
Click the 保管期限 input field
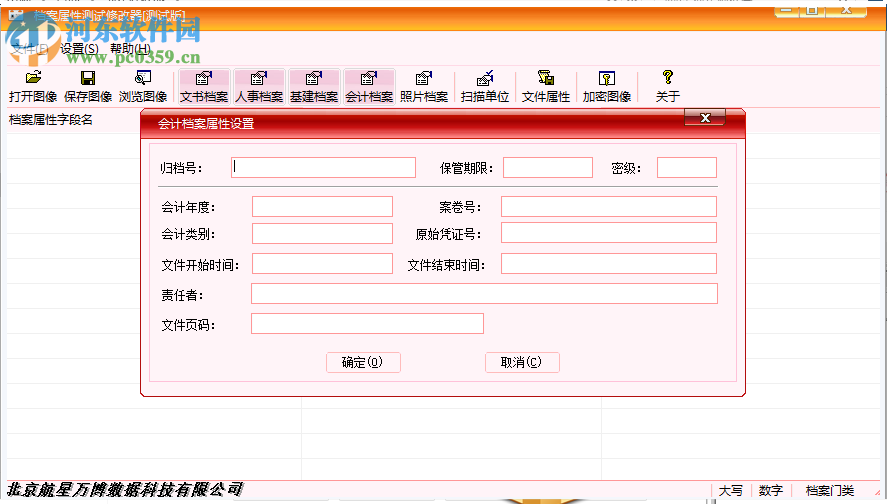pos(548,167)
